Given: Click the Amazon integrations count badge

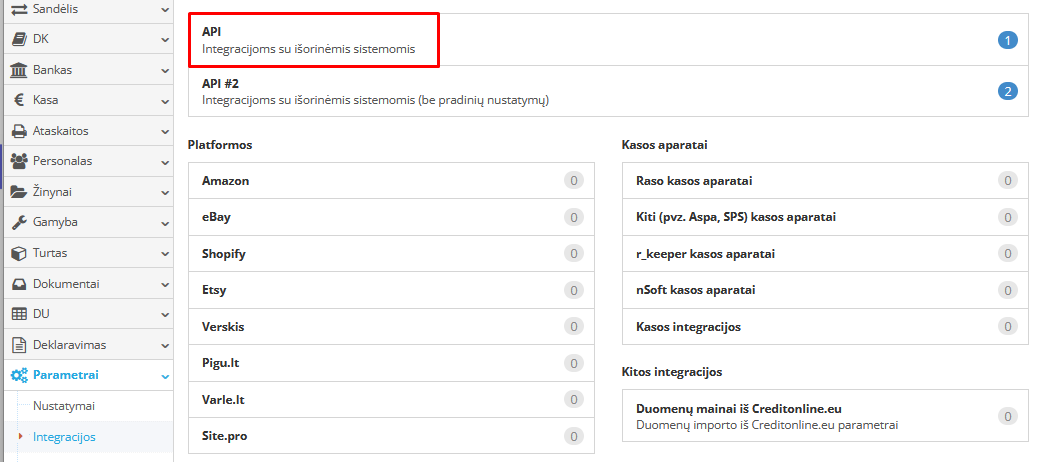Looking at the screenshot, I should pyautogui.click(x=574, y=181).
